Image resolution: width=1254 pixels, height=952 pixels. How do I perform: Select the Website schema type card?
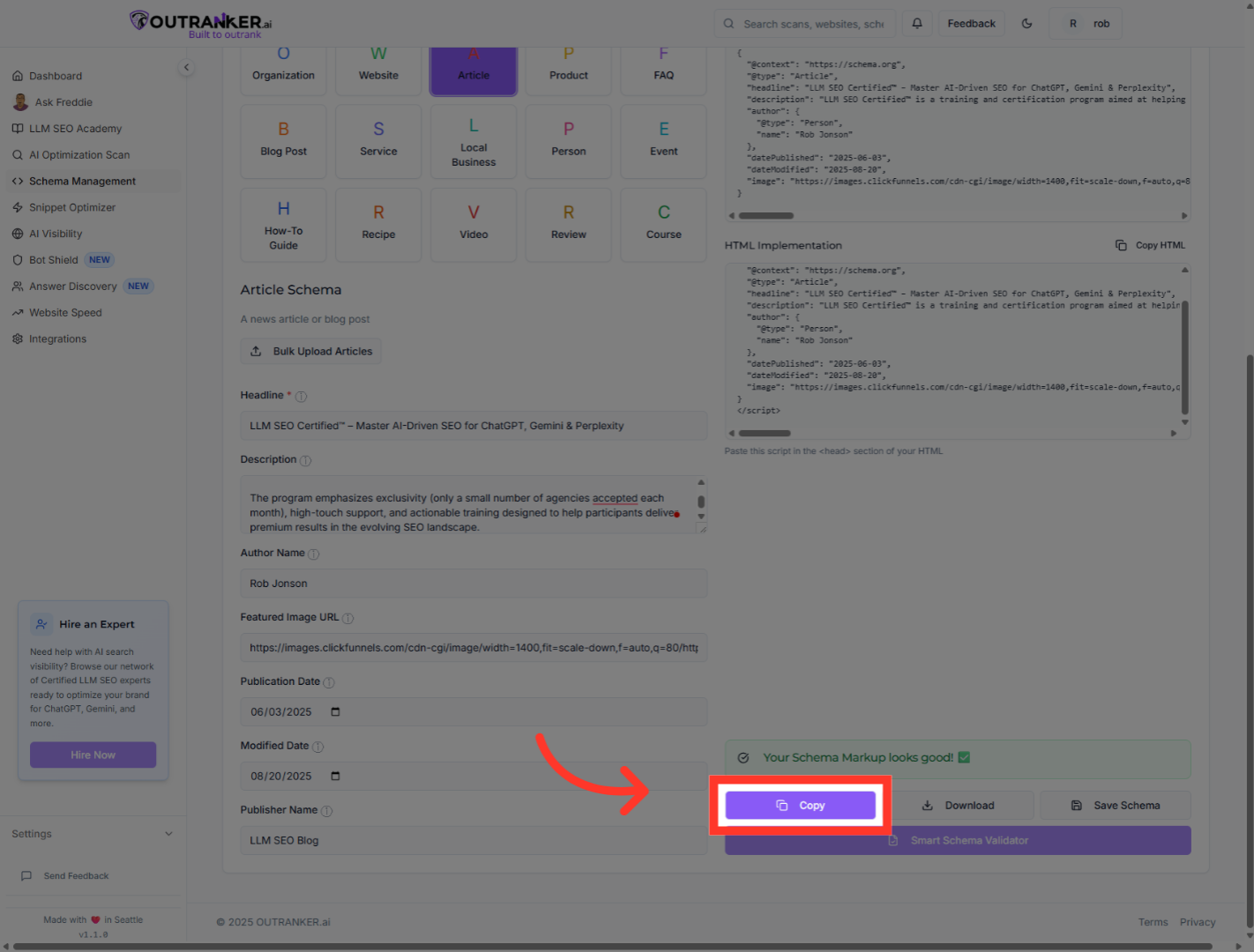[x=378, y=71]
